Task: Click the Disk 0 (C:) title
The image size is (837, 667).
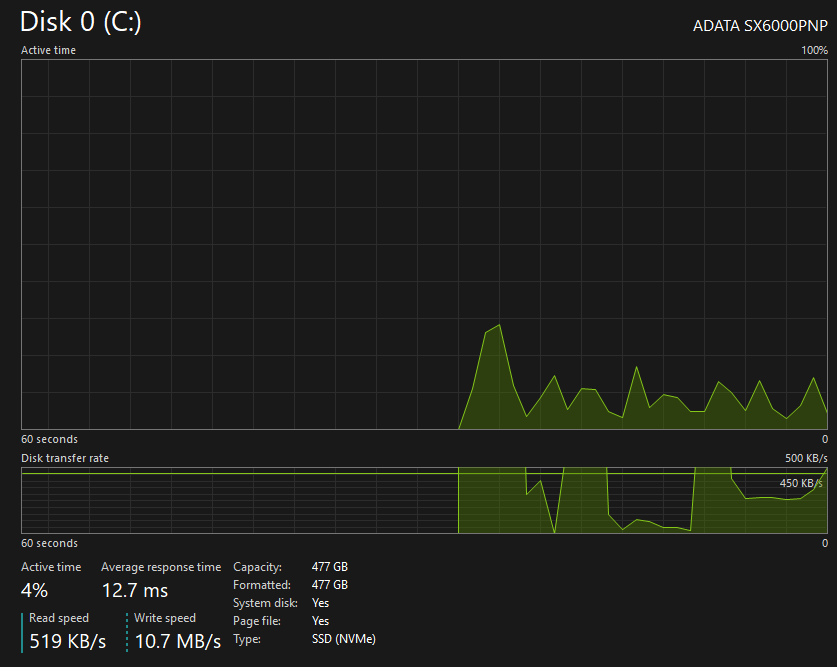Action: 81,22
